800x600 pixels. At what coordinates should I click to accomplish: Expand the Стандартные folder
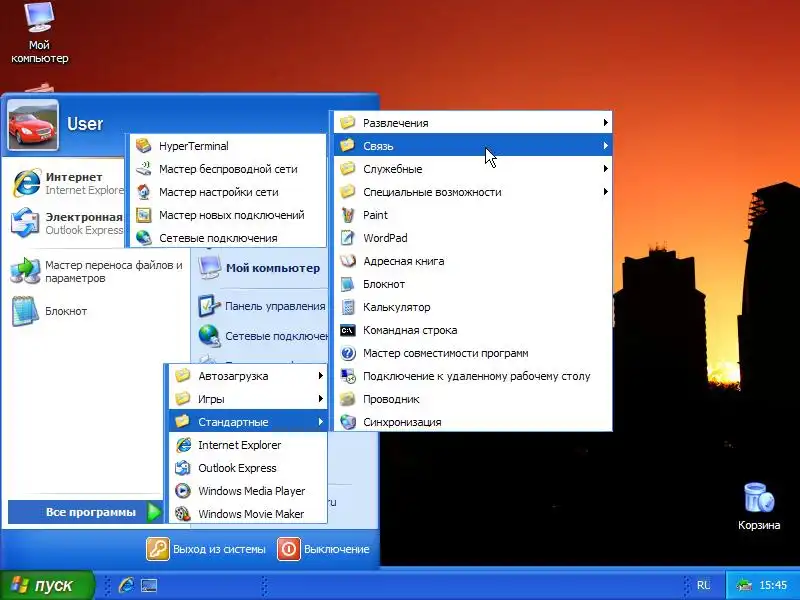pyautogui.click(x=248, y=422)
